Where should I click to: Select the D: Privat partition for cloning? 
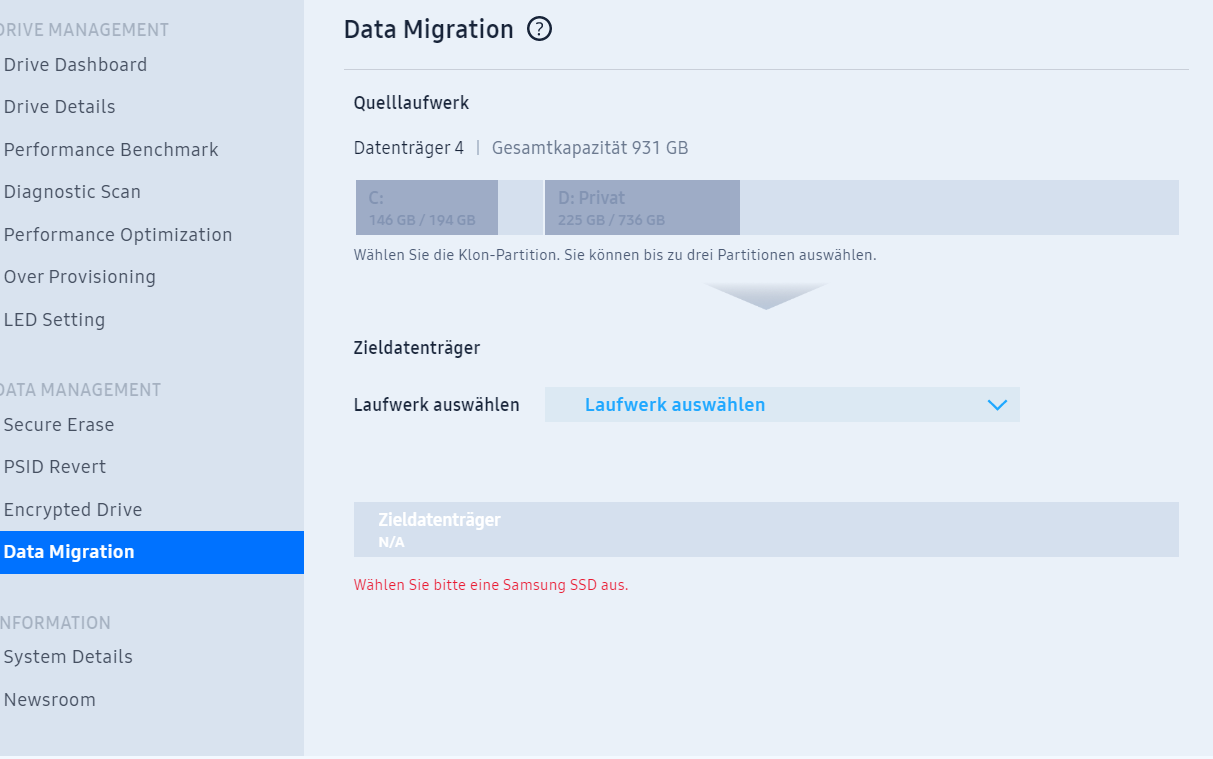(642, 208)
